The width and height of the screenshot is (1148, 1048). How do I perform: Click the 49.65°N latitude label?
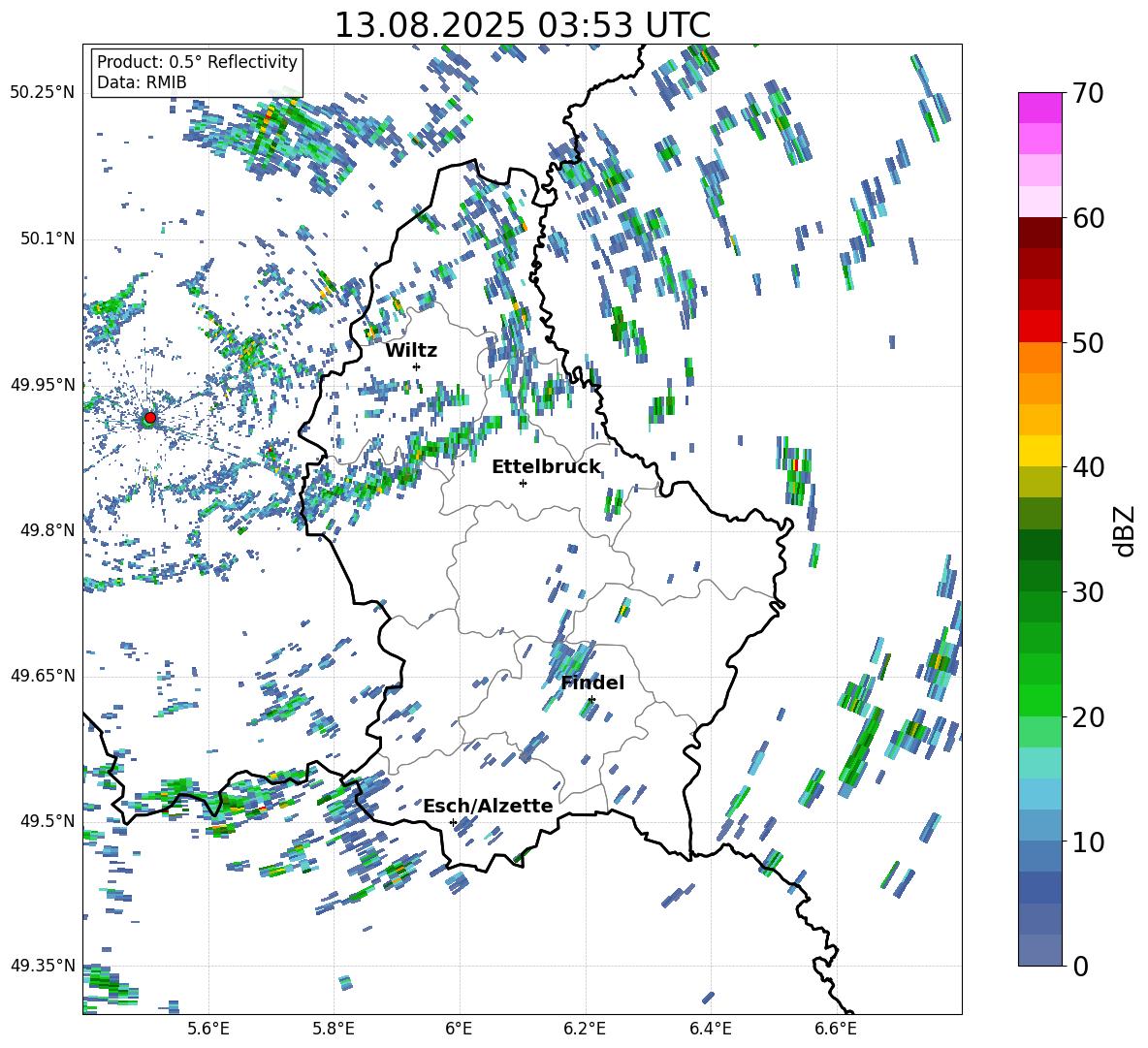click(x=43, y=675)
